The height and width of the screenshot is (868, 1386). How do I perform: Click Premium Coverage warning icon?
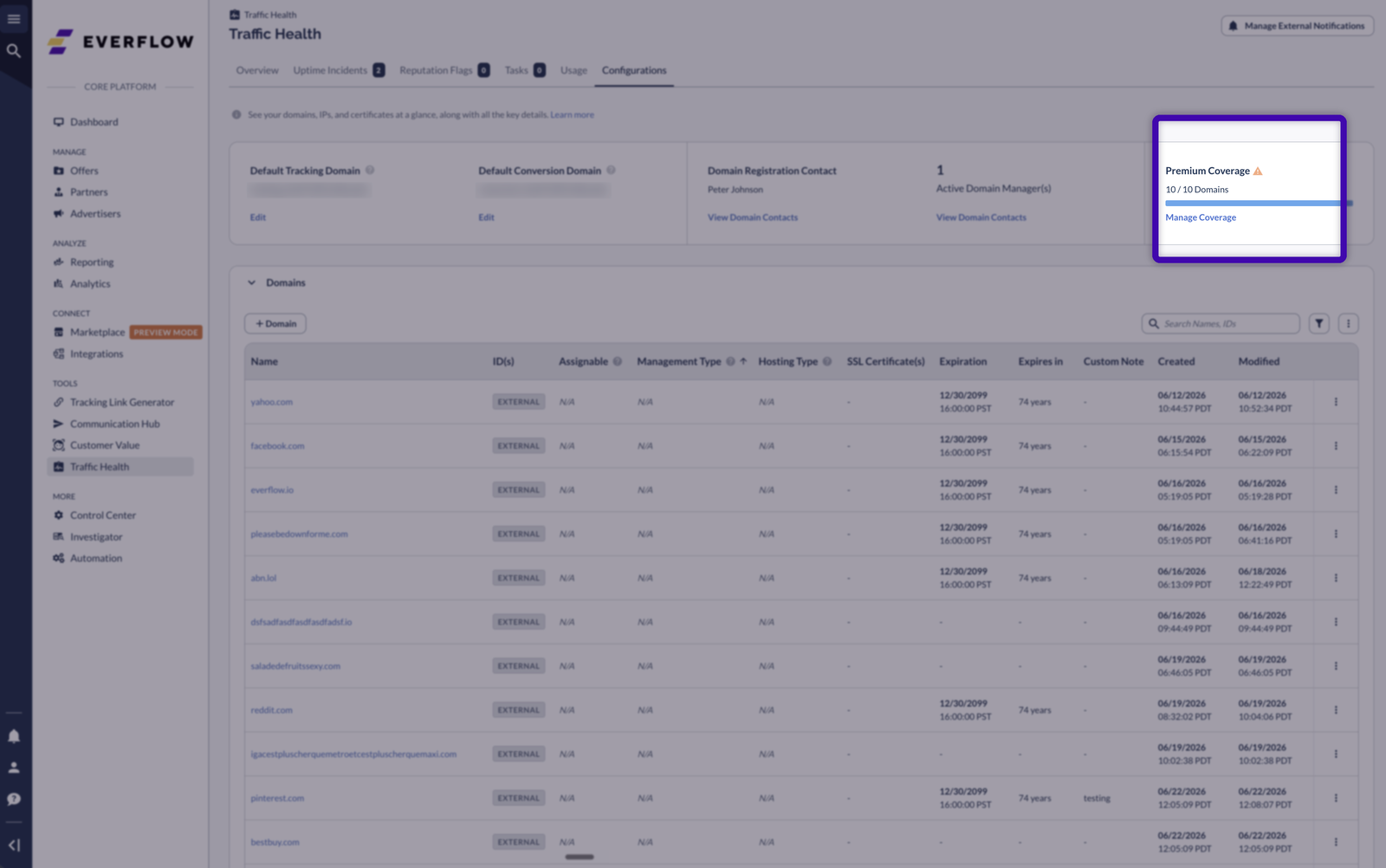(1258, 172)
